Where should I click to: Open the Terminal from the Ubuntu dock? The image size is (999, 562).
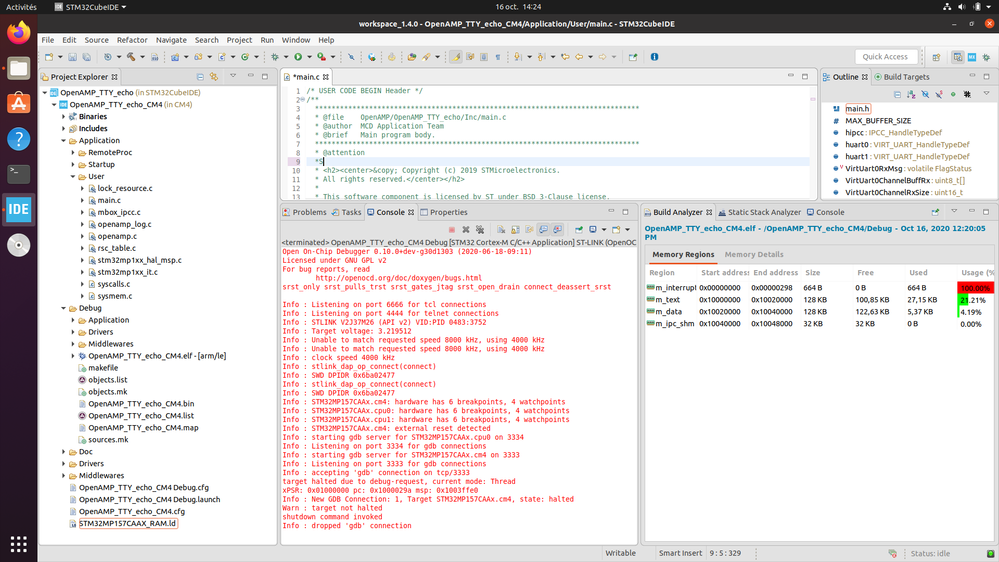point(18,174)
